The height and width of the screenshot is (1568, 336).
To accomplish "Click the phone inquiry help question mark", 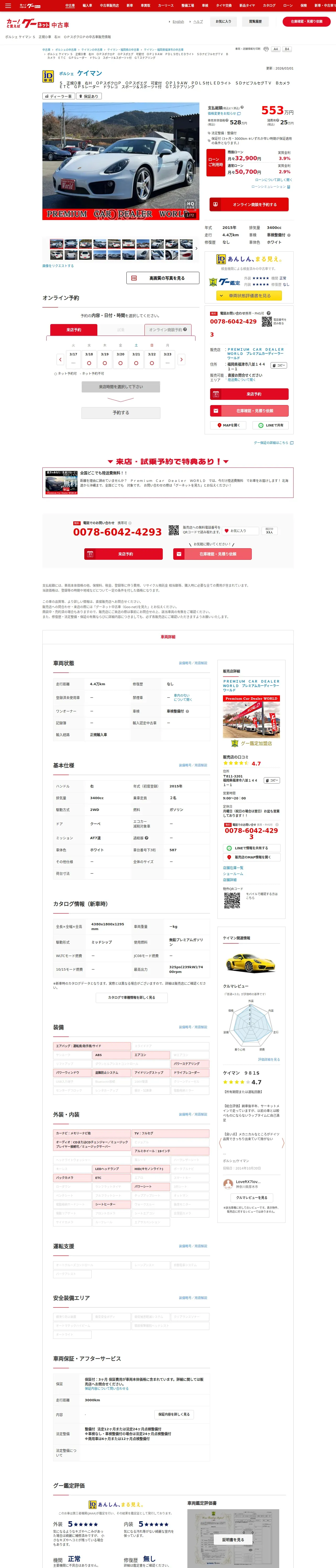I will pos(268,314).
